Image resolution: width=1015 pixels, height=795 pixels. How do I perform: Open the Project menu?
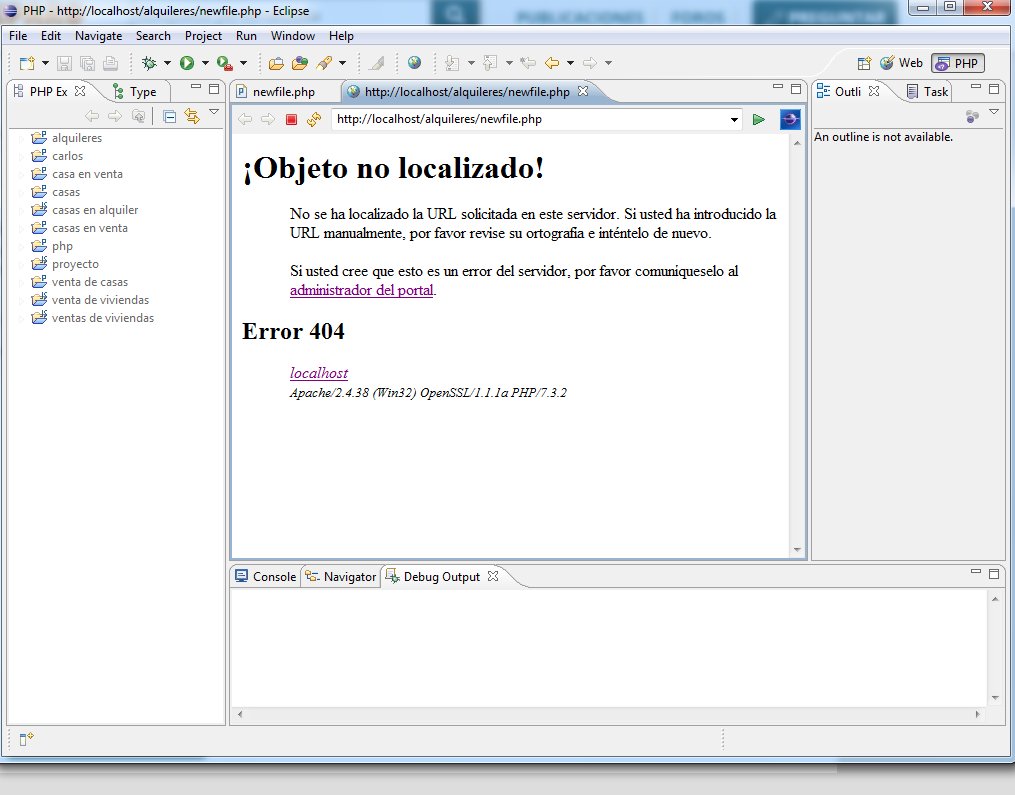coord(203,36)
